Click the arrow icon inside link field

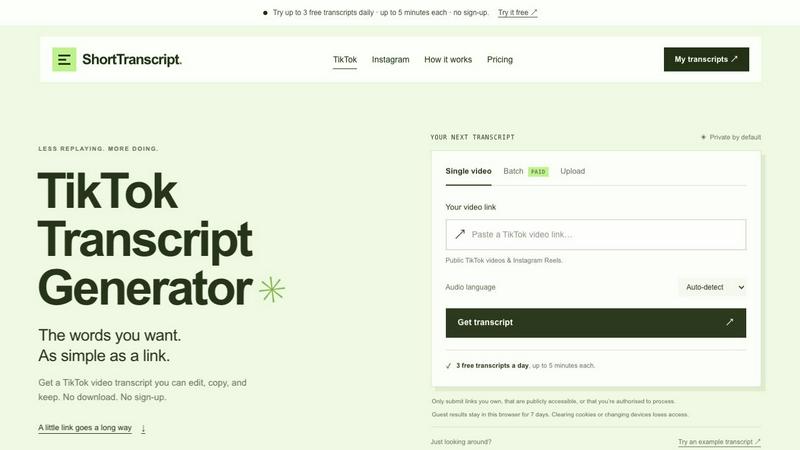point(460,234)
